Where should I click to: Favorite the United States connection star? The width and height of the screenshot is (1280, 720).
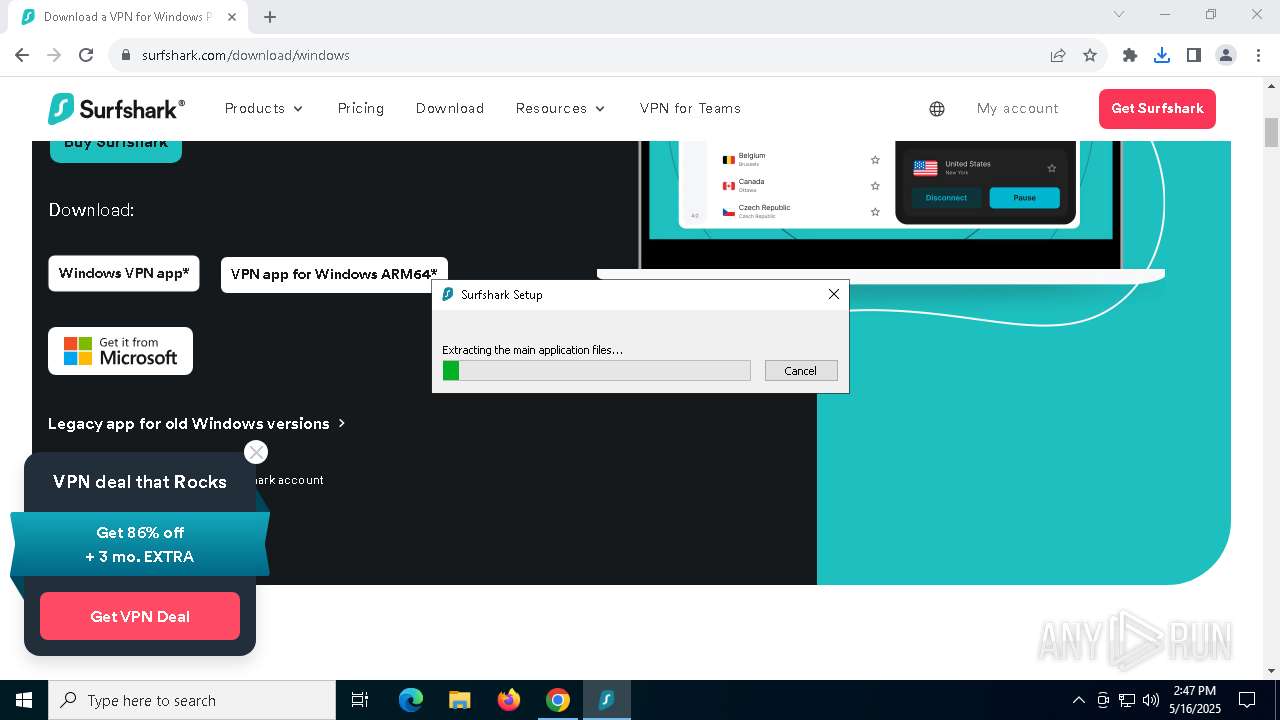click(1051, 168)
